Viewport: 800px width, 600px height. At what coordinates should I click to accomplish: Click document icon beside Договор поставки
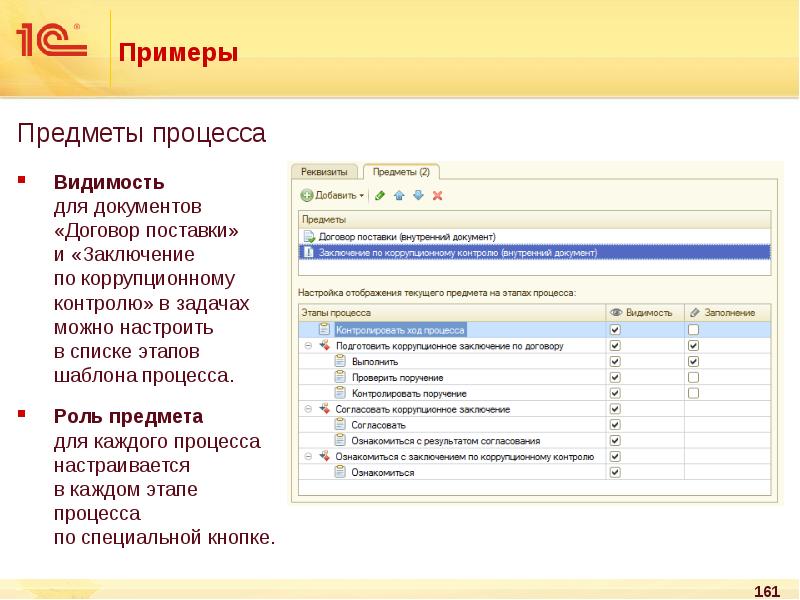(308, 237)
